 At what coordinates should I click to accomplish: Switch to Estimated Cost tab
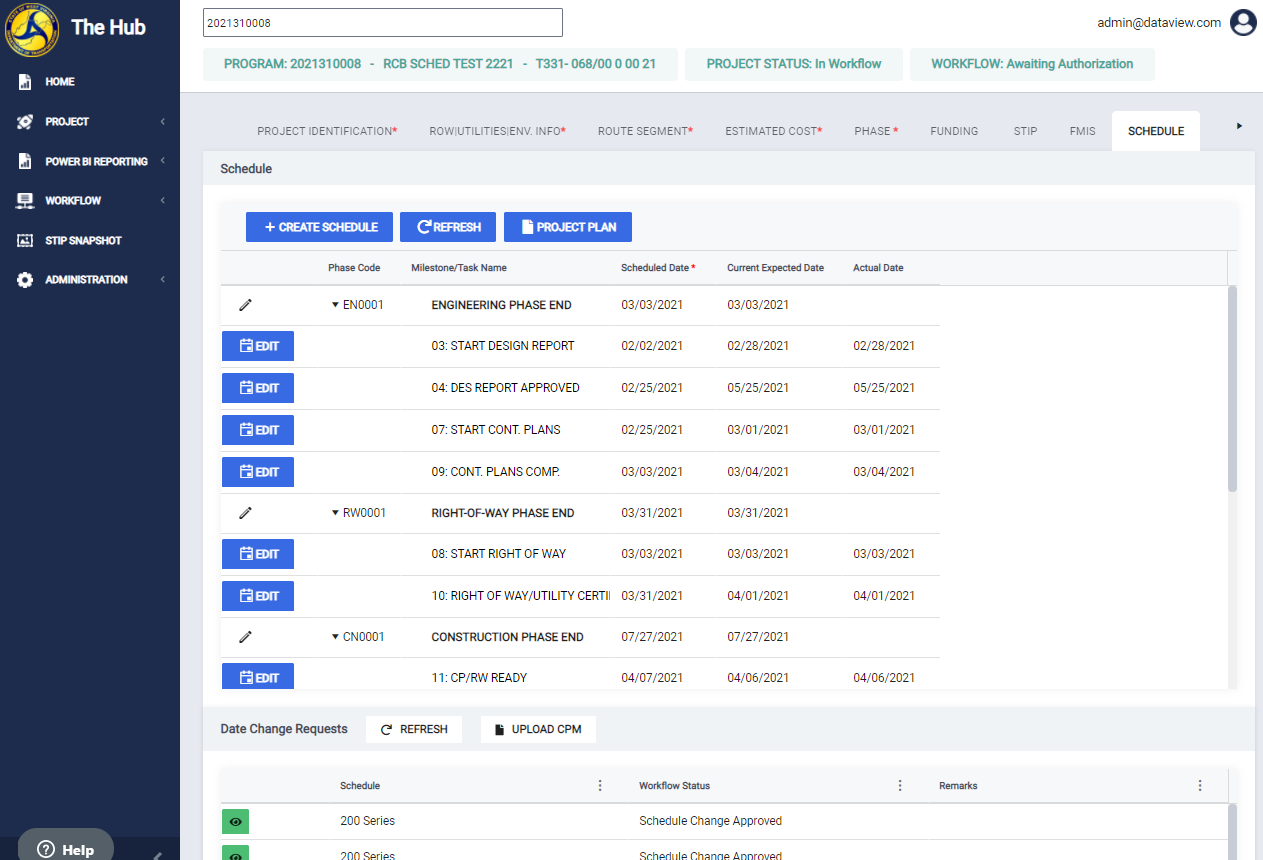[x=774, y=131]
